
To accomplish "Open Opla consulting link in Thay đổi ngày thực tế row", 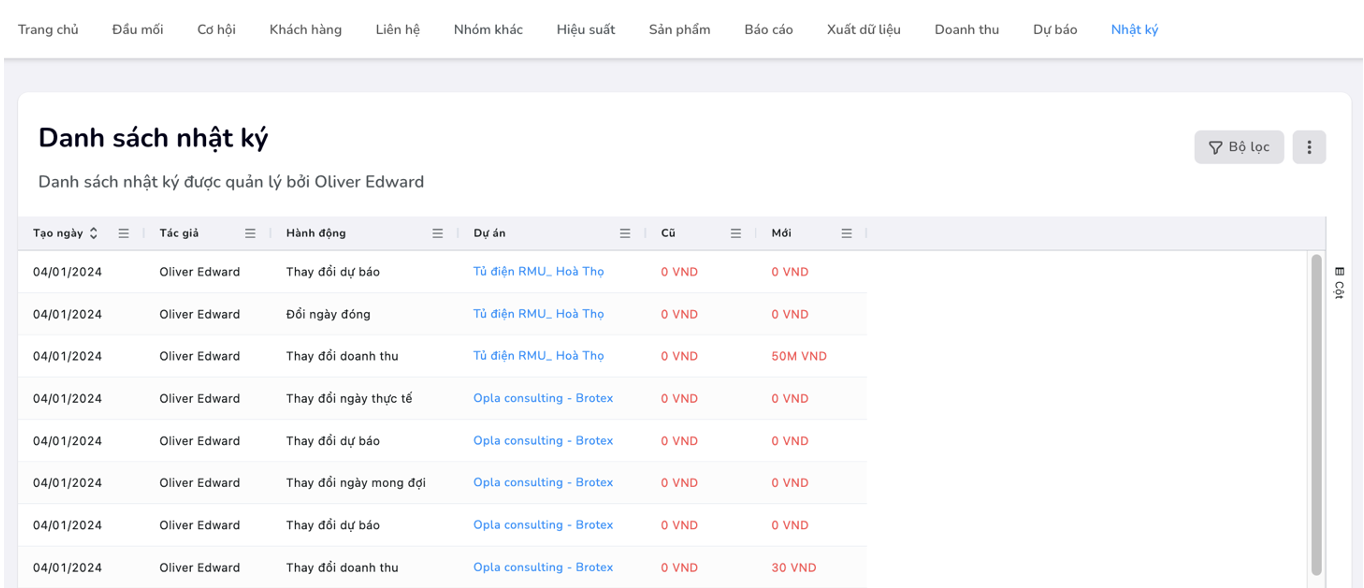I will 543,398.
